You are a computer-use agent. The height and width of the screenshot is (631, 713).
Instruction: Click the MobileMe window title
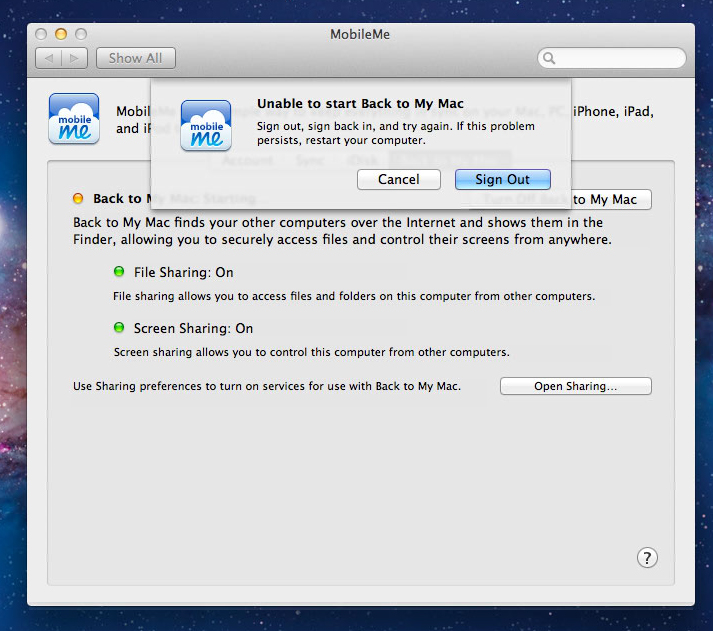(x=360, y=35)
